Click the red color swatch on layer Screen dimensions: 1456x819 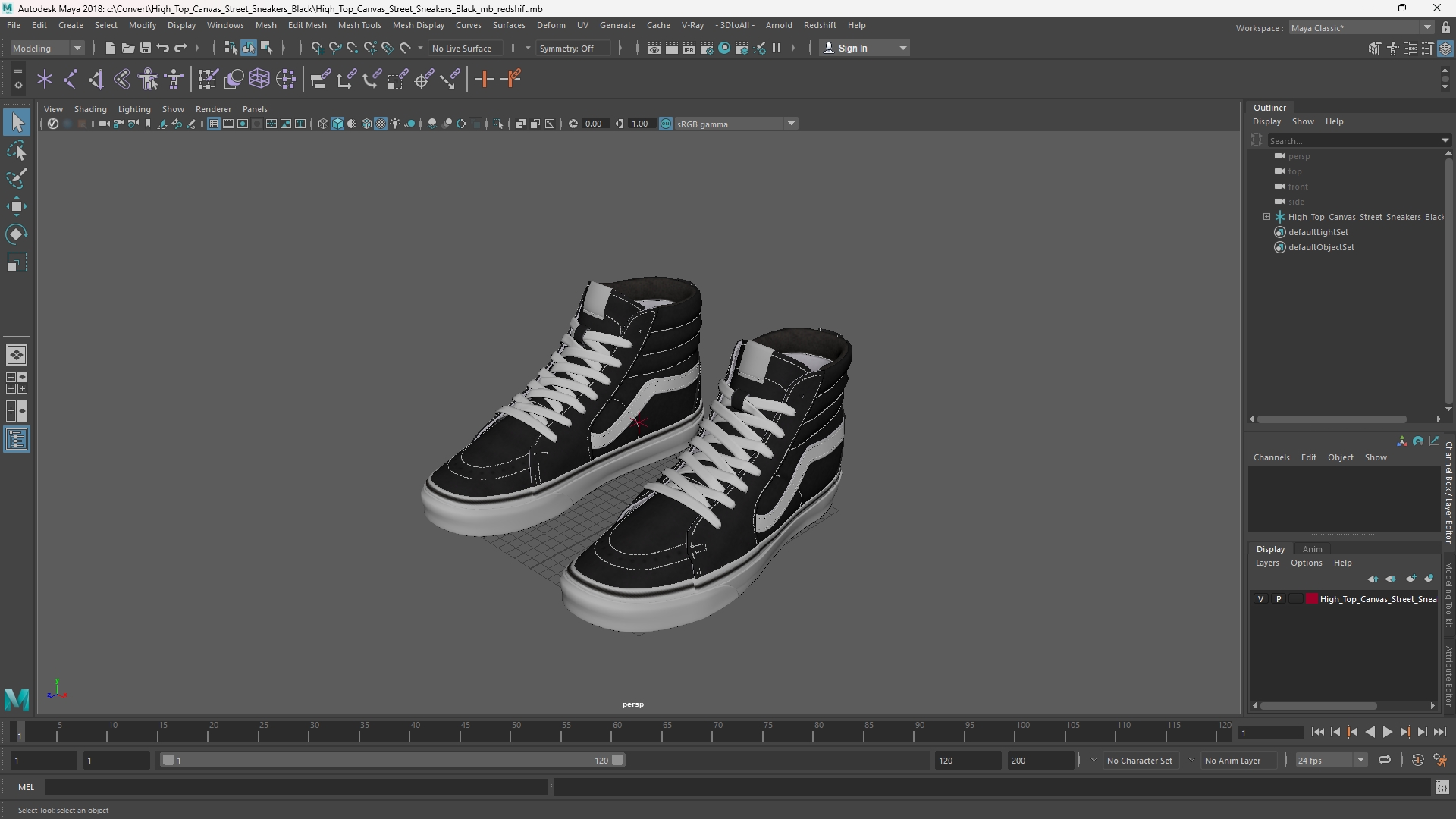[1312, 599]
